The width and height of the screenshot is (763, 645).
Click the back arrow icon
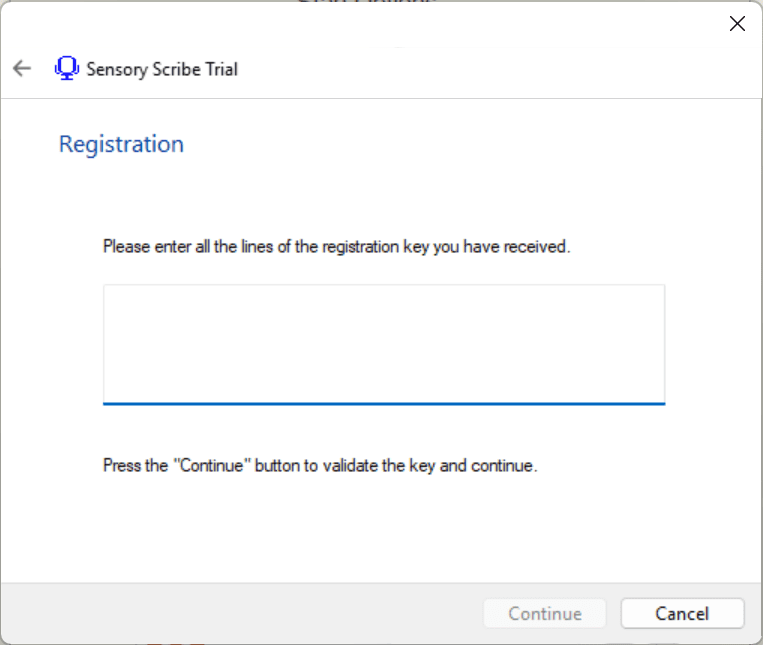pyautogui.click(x=22, y=69)
